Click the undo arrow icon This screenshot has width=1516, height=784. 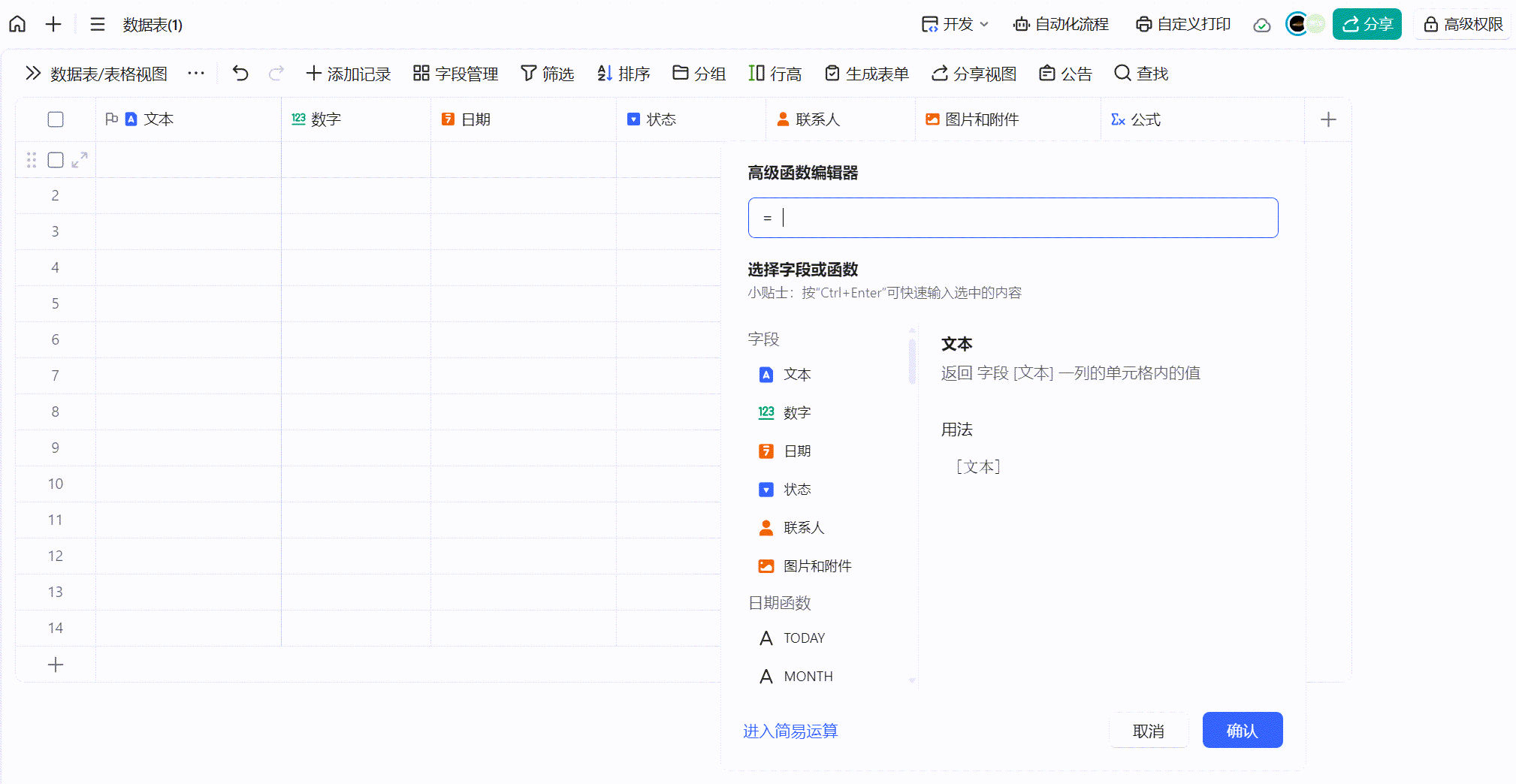[x=240, y=73]
